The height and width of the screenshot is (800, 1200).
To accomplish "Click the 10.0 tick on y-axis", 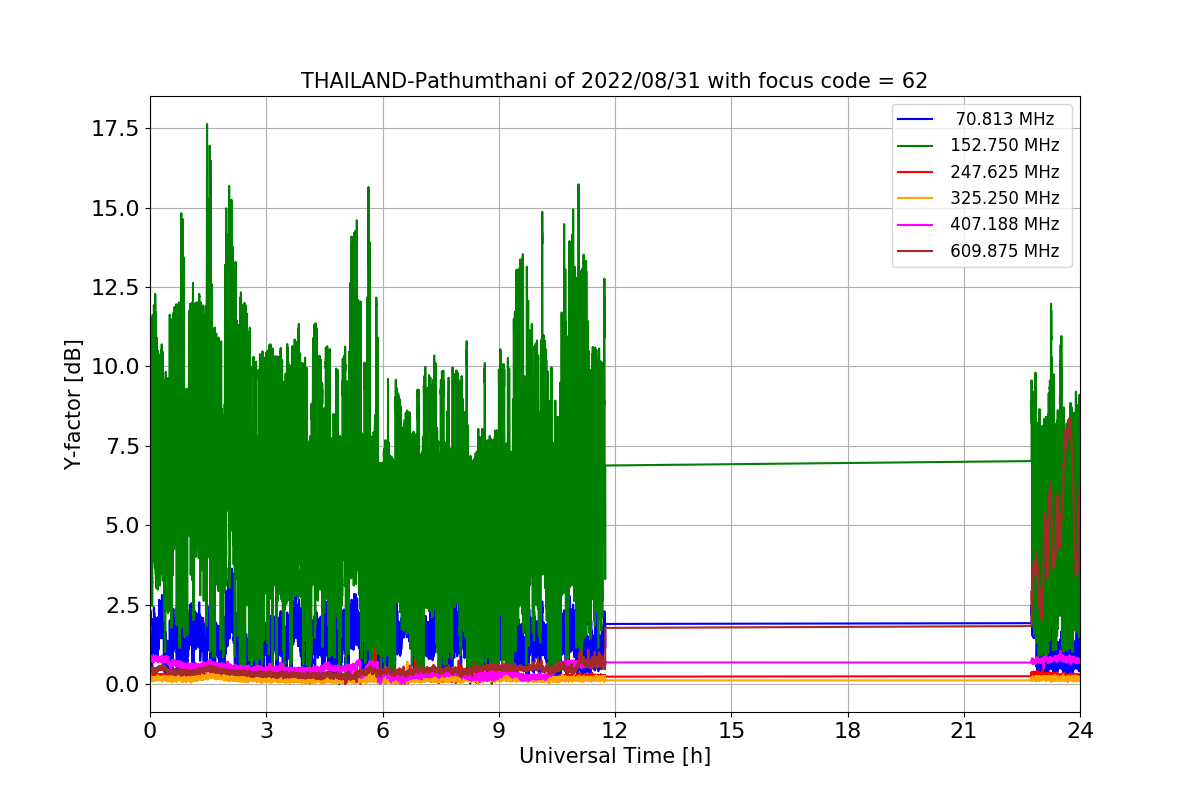I will pos(117,366).
